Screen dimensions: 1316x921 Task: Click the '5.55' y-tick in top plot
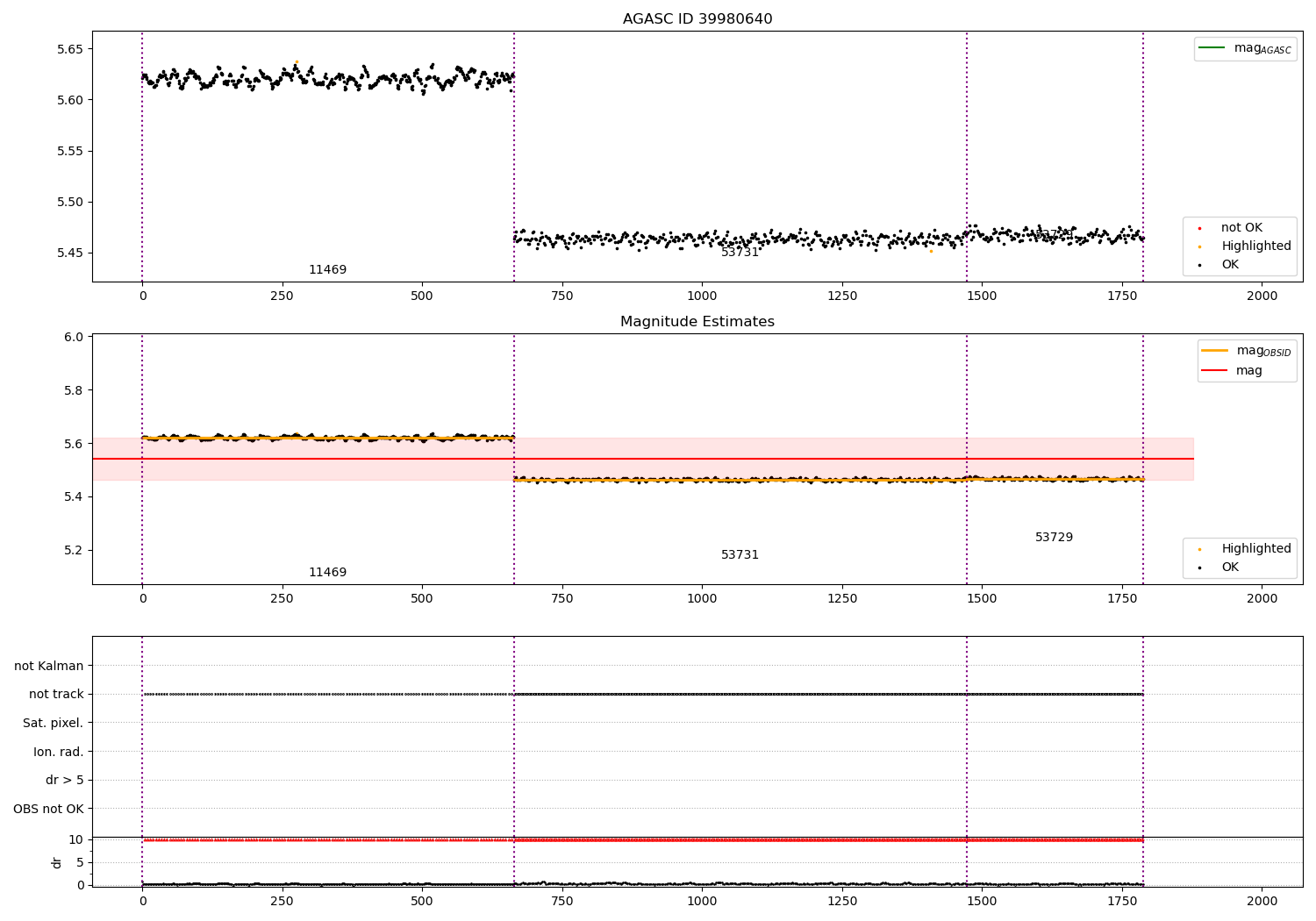coord(70,151)
